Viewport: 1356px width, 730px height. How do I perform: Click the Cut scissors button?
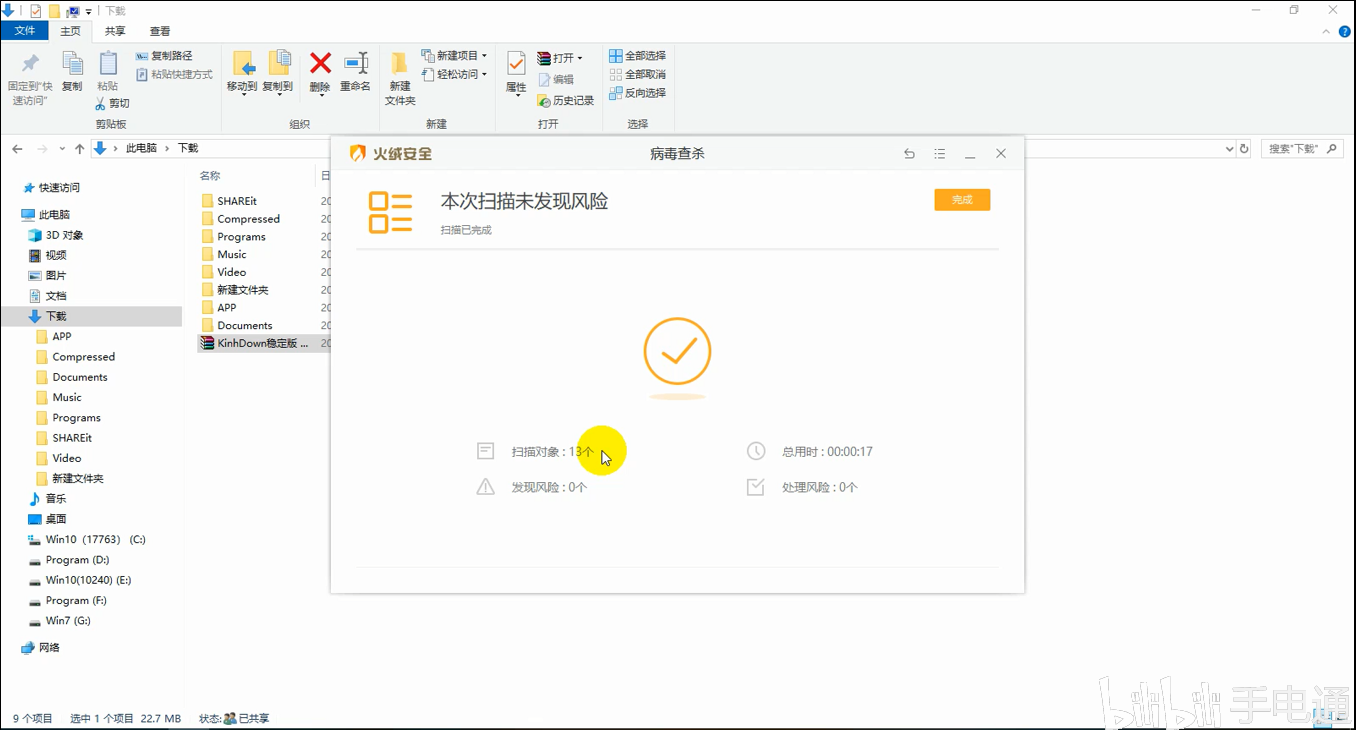click(x=113, y=103)
